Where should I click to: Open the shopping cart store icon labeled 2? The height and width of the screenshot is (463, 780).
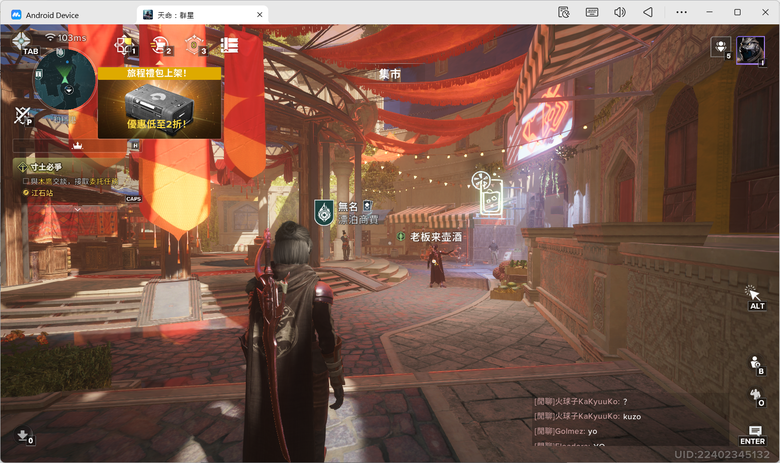pyautogui.click(x=160, y=45)
